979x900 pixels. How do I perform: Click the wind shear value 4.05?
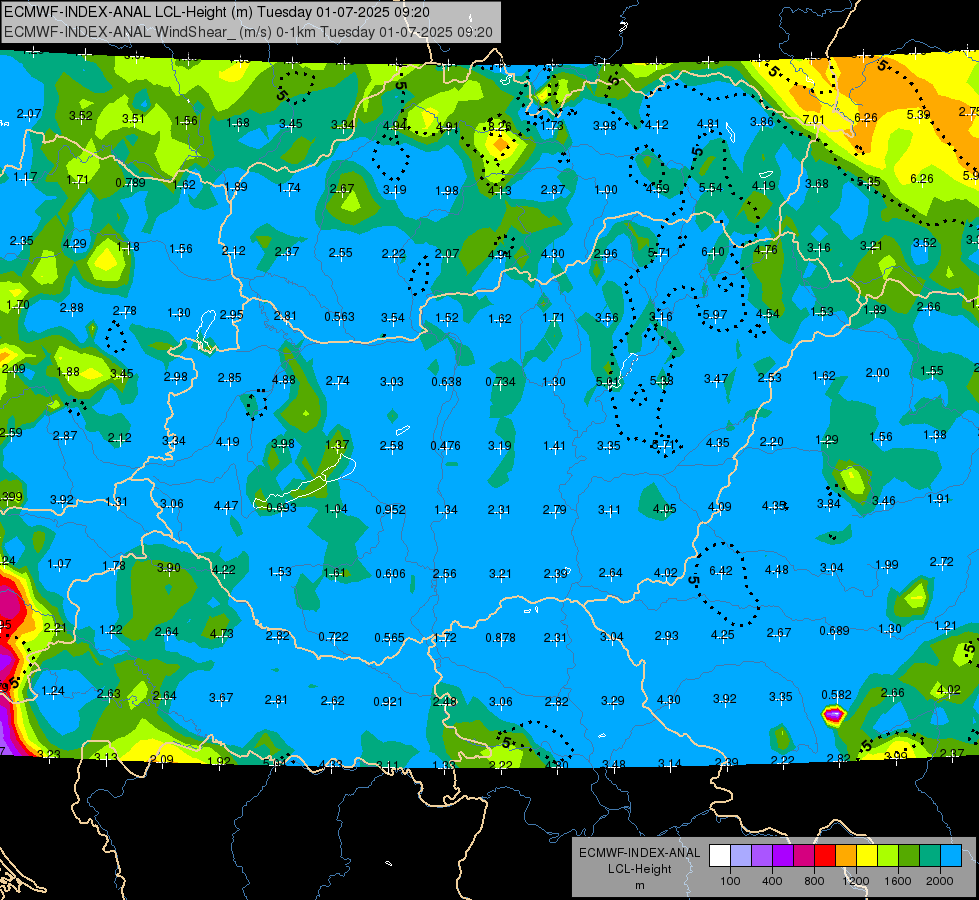tap(664, 508)
